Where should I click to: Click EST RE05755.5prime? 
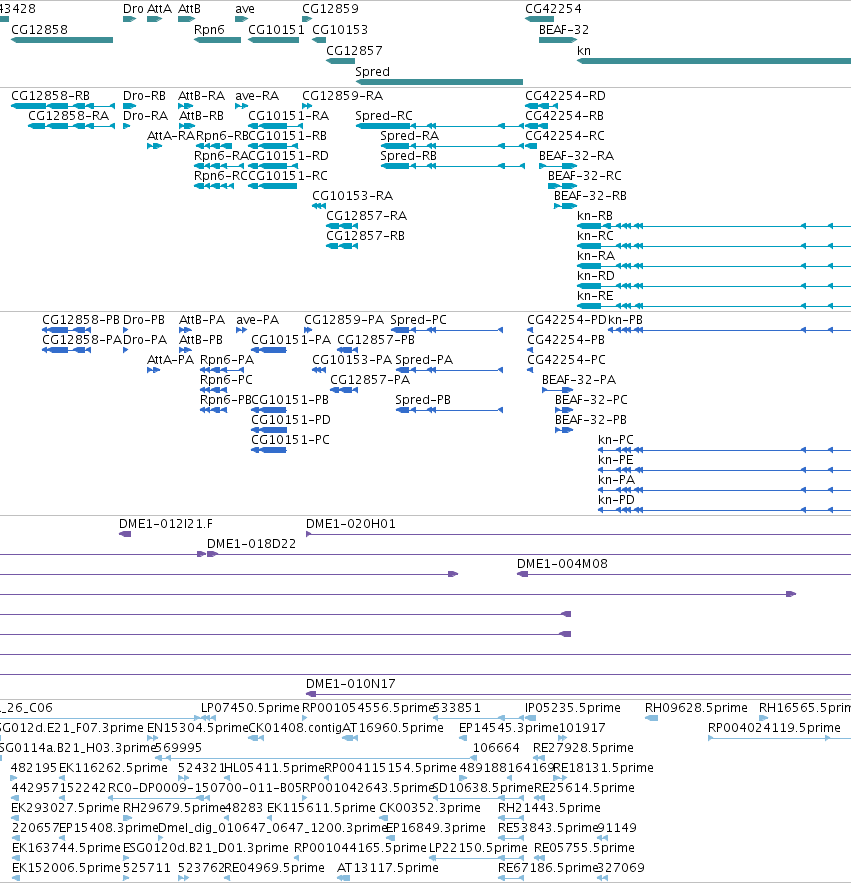coord(539,858)
